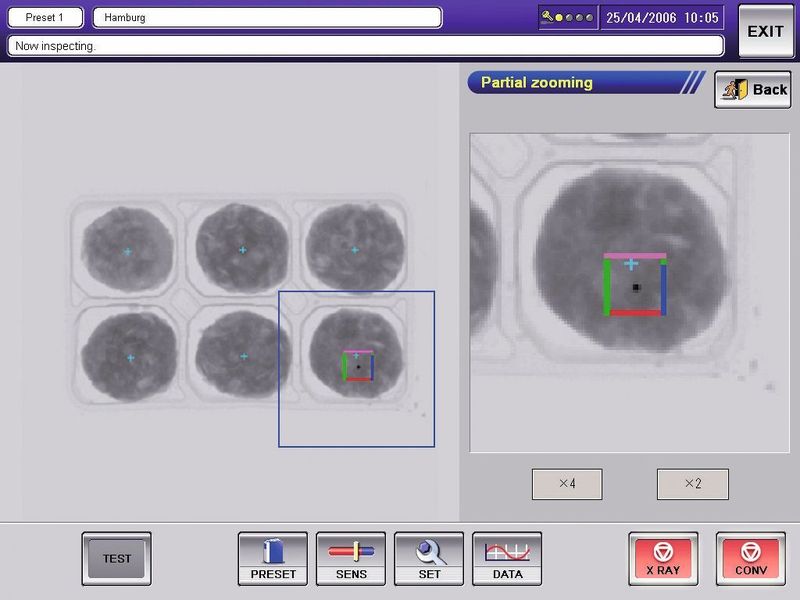Viewport: 800px width, 600px height.
Task: Stop the X RAY emission
Action: click(x=663, y=559)
